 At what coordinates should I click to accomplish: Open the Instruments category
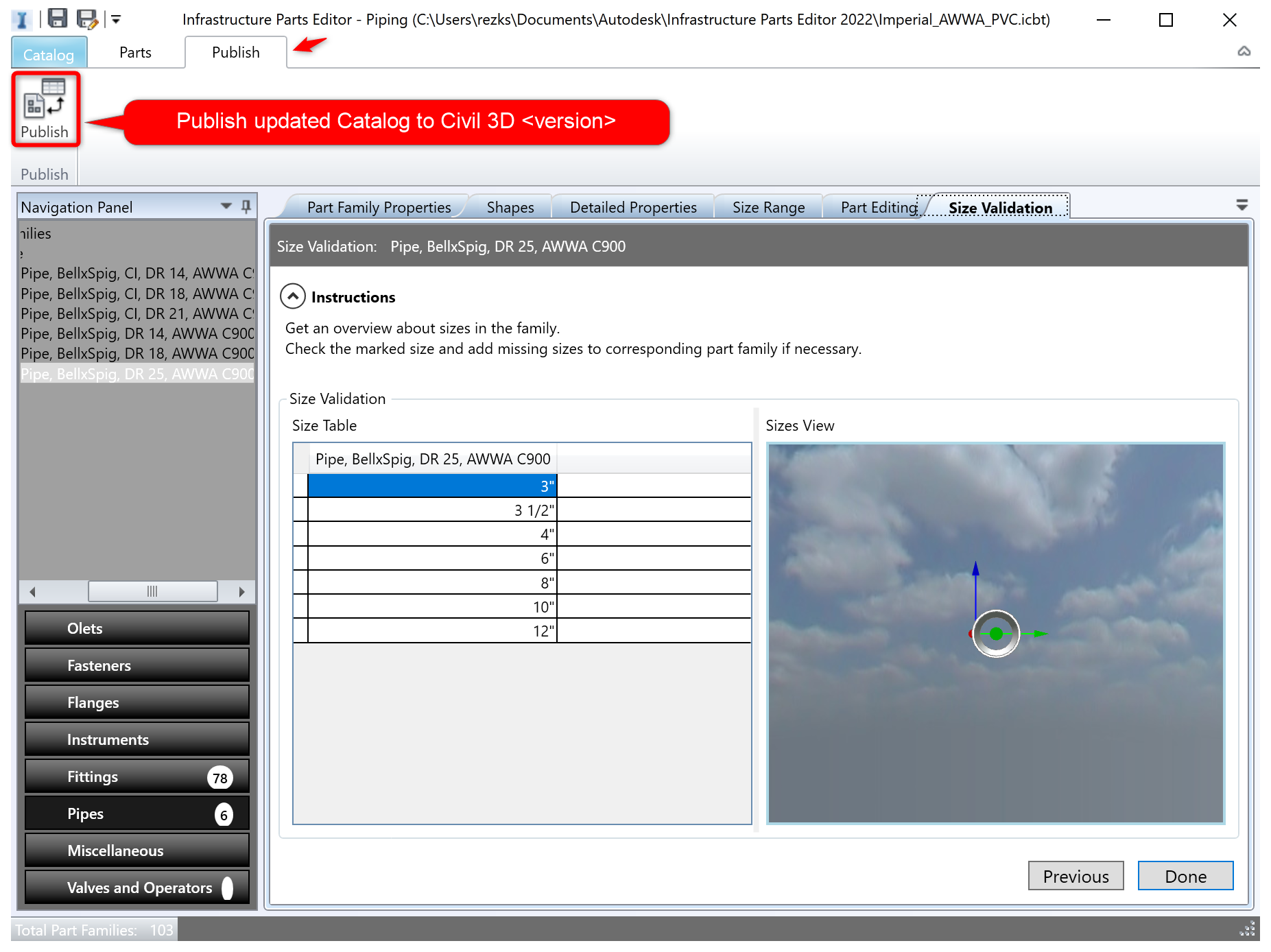(x=137, y=739)
